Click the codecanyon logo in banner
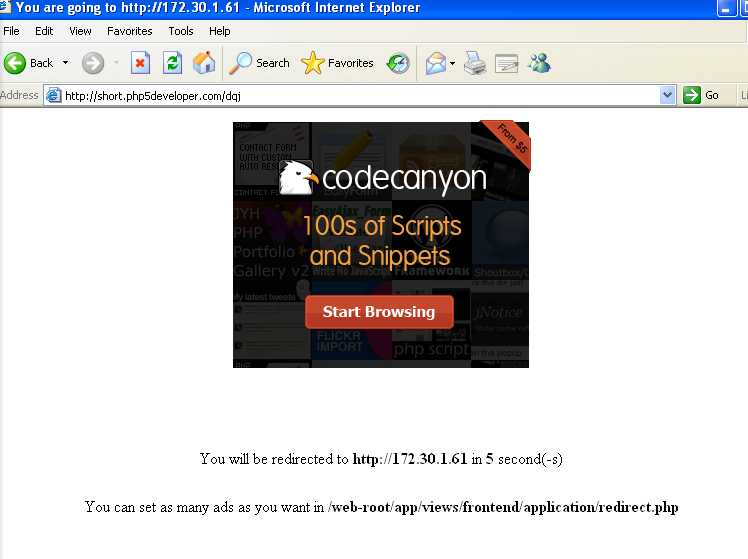This screenshot has height=559, width=748. click(x=383, y=177)
